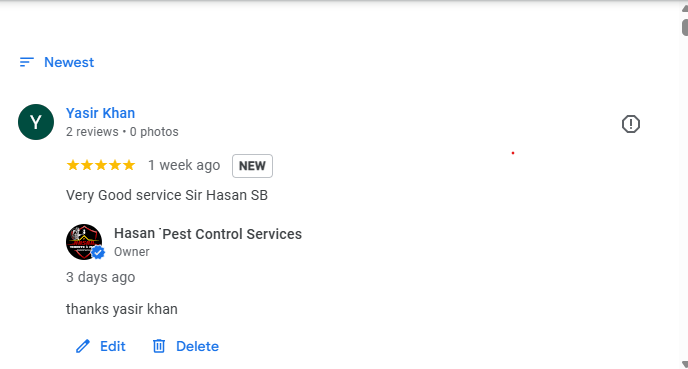Report the review with the exclamation flag icon
The width and height of the screenshot is (688, 369).
coord(631,124)
